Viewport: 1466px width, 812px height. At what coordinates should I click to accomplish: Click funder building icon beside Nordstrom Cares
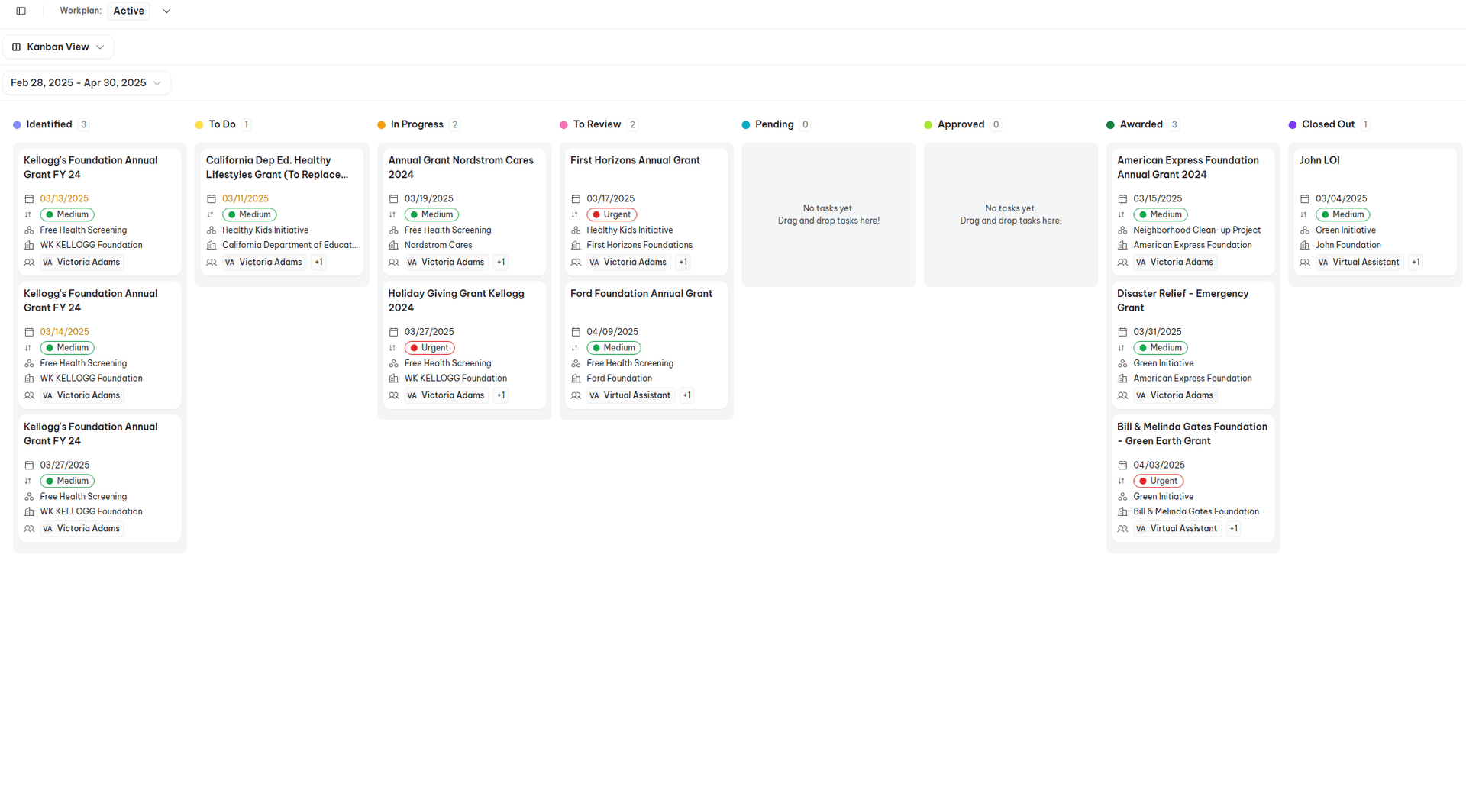[394, 246]
